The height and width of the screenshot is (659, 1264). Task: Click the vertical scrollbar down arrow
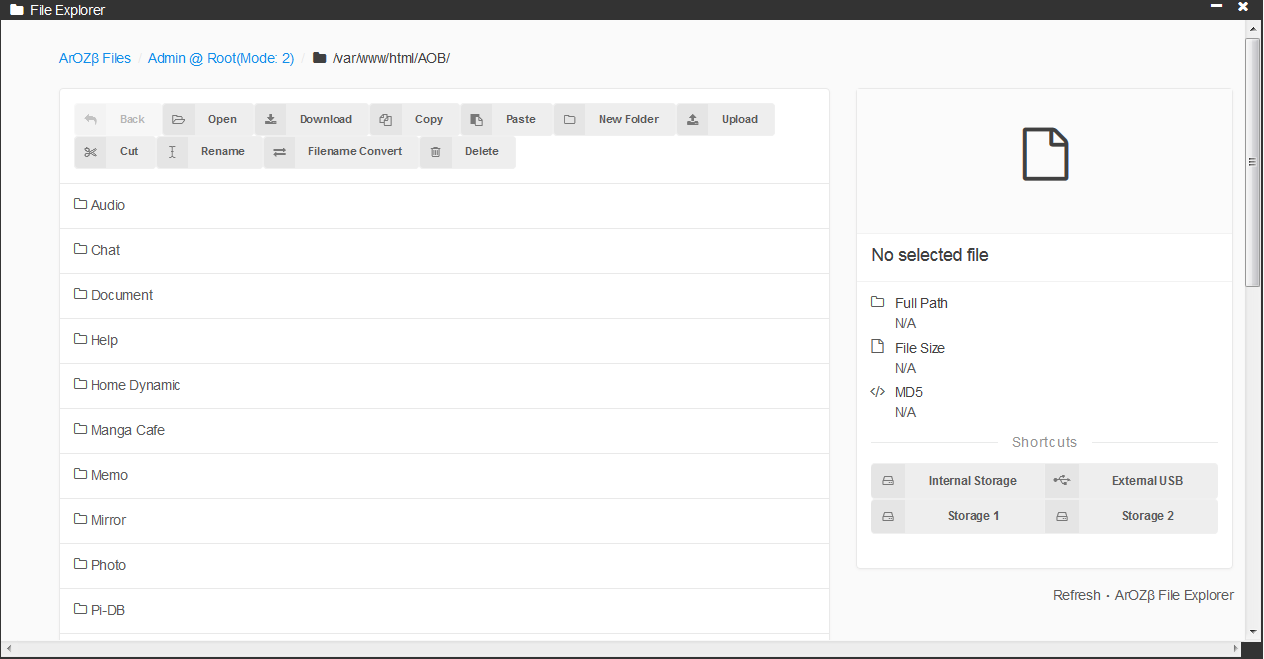coord(1253,631)
